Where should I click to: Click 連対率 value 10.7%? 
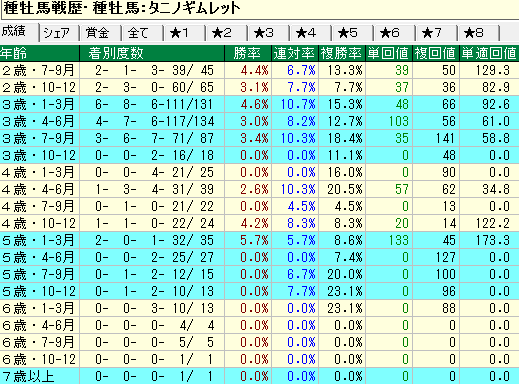[298, 104]
